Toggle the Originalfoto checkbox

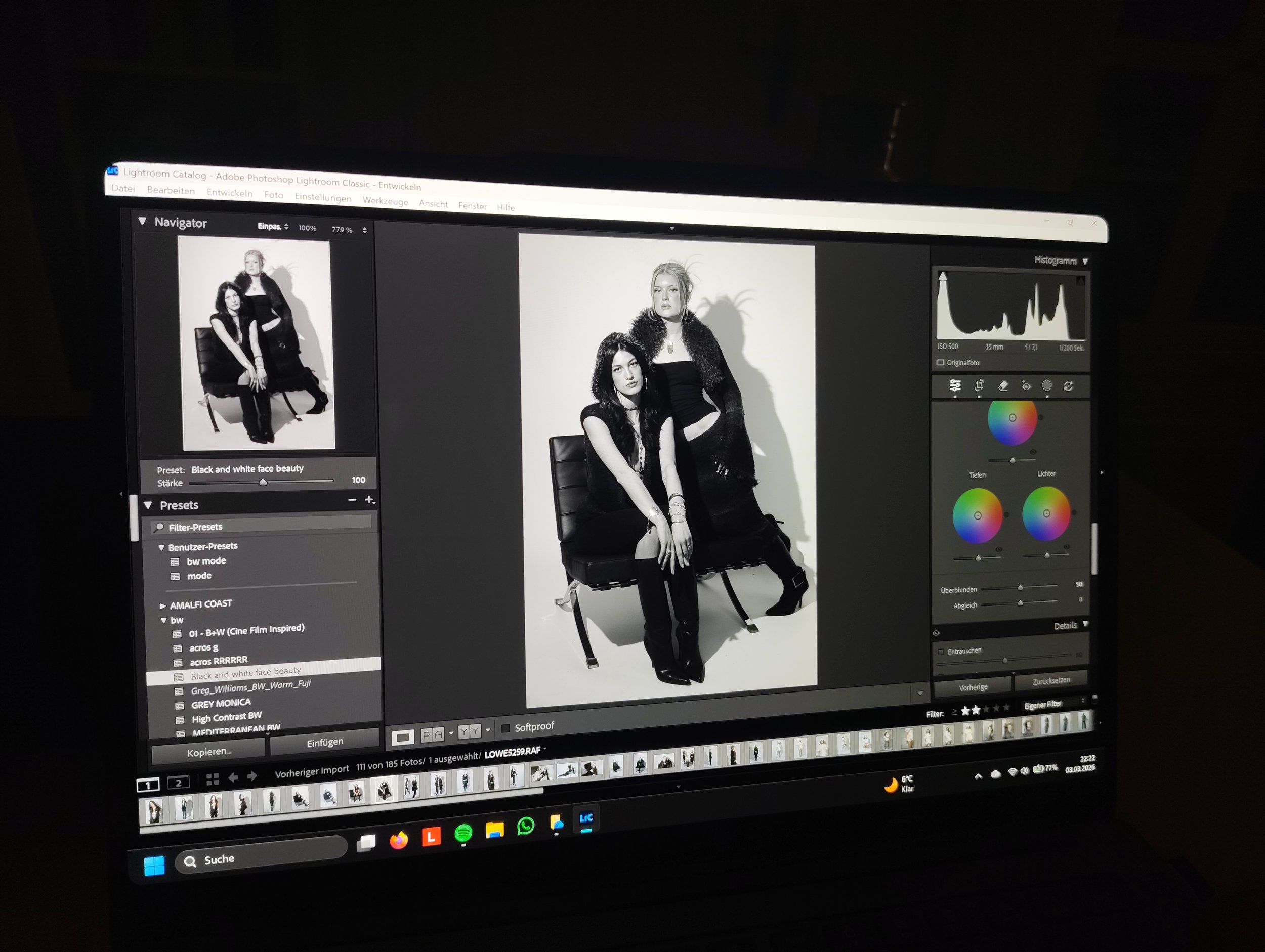pos(940,363)
